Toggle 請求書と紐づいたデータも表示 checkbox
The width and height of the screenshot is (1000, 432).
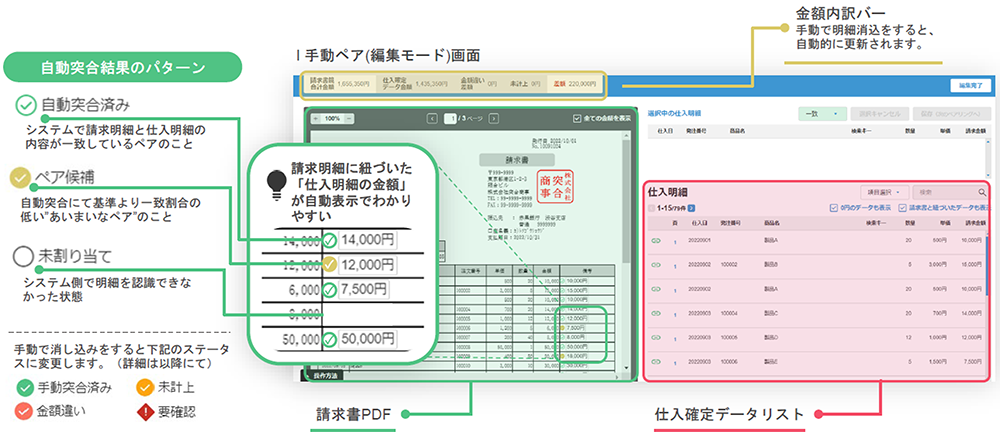click(x=902, y=208)
